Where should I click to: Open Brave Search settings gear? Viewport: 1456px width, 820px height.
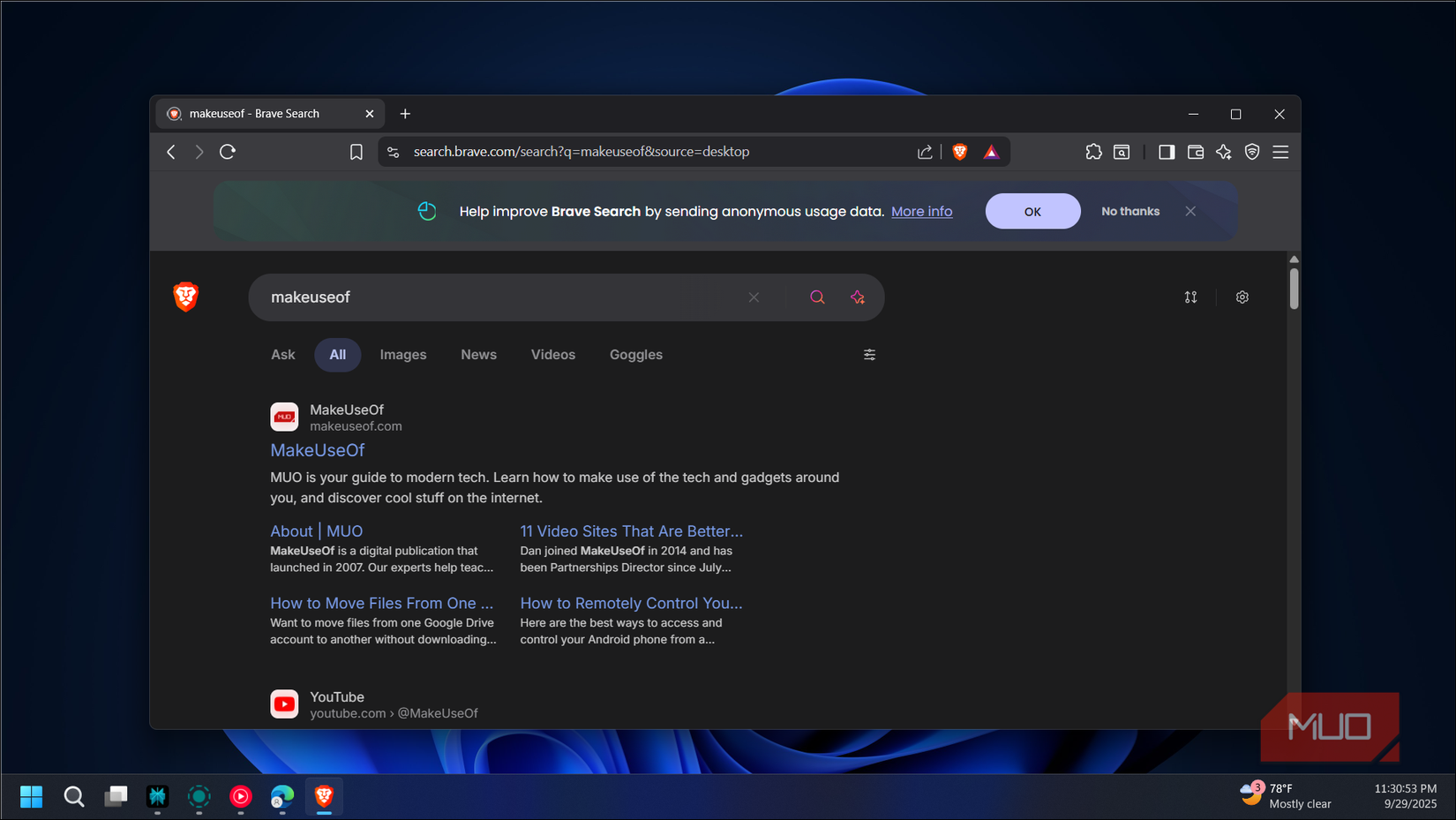[1242, 297]
